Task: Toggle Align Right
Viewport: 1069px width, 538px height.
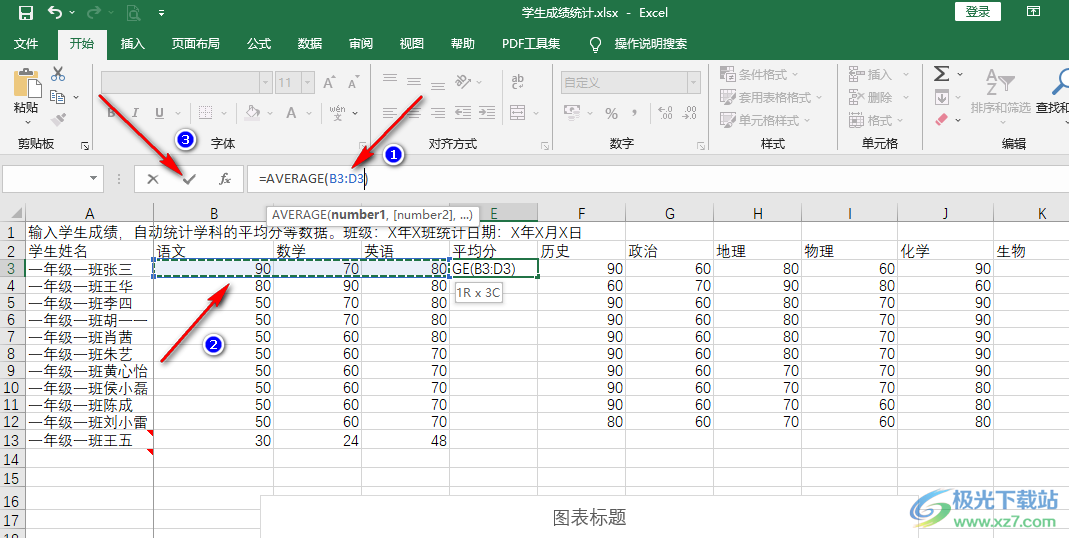Action: click(x=438, y=113)
